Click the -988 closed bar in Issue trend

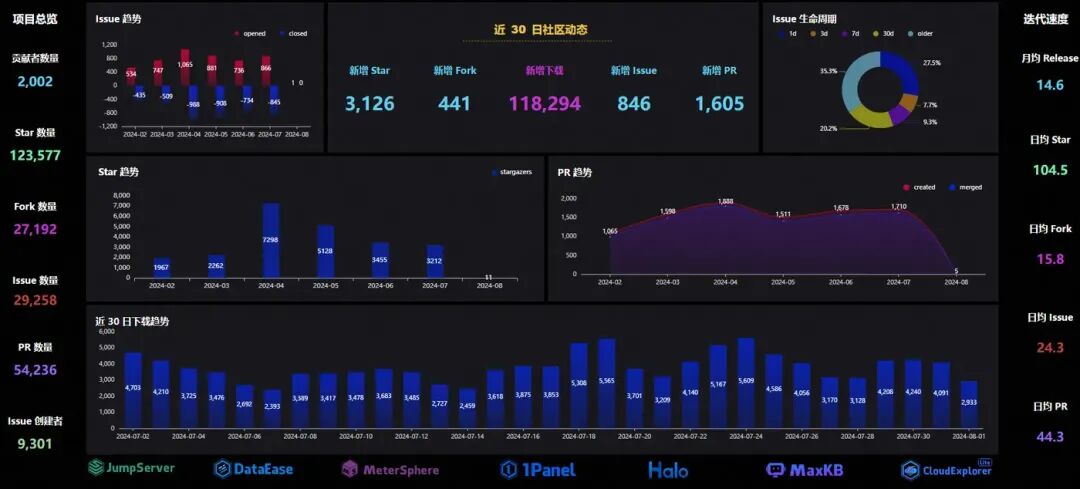tap(194, 102)
